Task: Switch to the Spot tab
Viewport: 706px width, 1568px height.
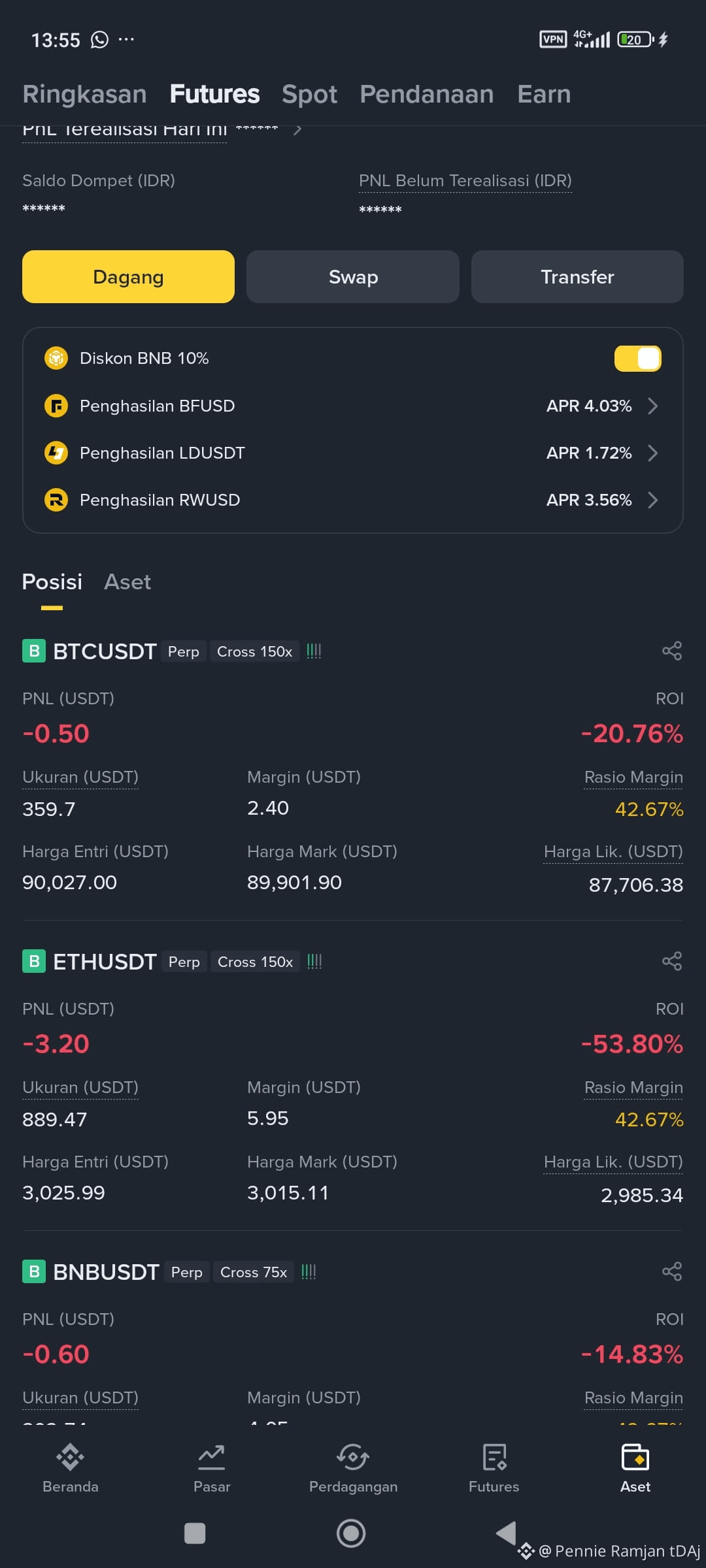Action: (x=309, y=94)
